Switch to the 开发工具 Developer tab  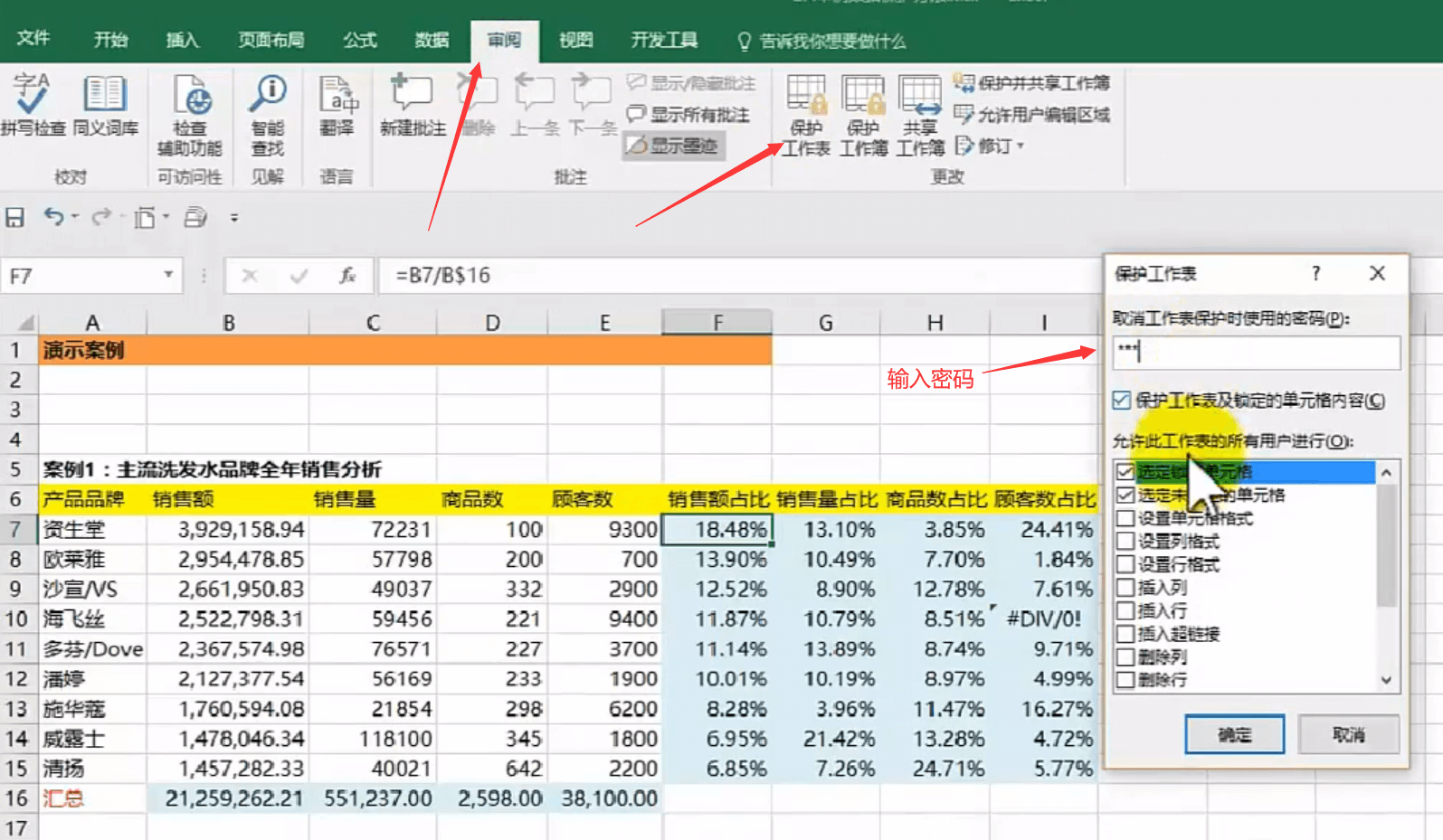tap(664, 40)
